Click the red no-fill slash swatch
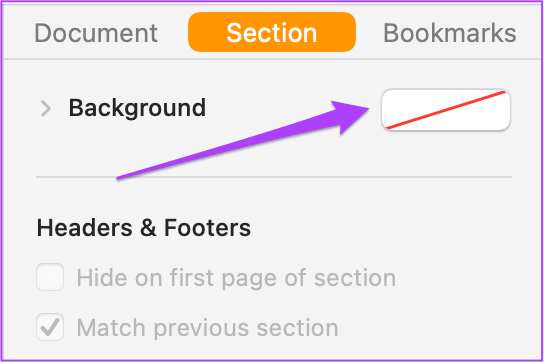The width and height of the screenshot is (544, 362). coord(446,110)
